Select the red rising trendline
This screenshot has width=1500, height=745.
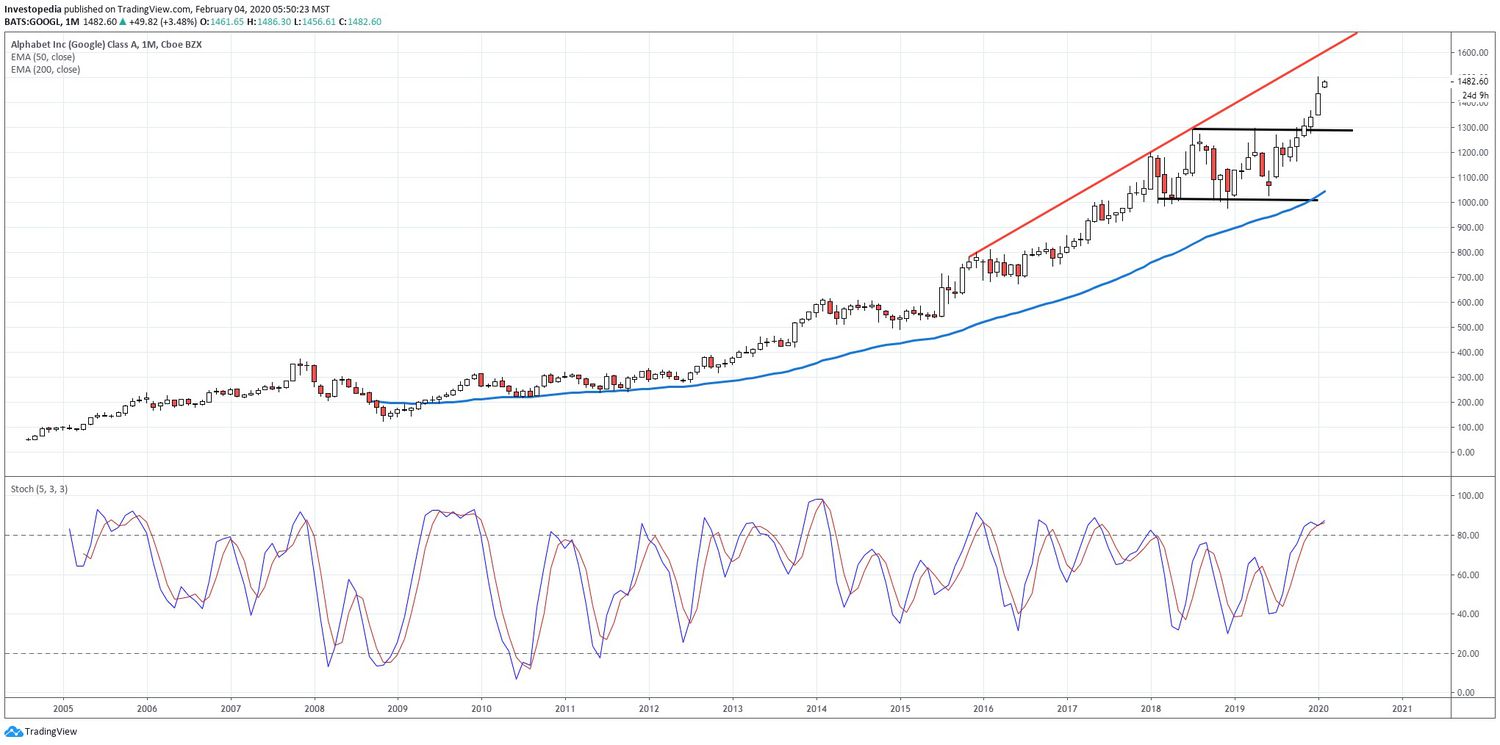[x=1165, y=145]
